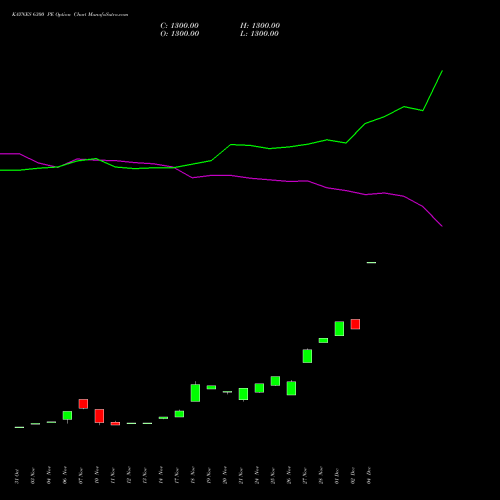The image size is (500, 500).
Task: Select the high value 'H: 1300.00'
Action: [x=260, y=26]
